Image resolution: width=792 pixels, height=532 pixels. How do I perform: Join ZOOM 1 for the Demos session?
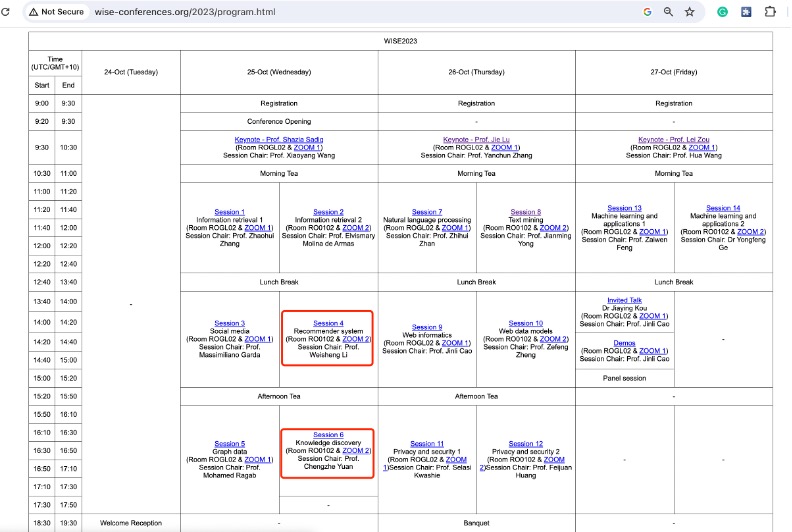[x=653, y=351]
